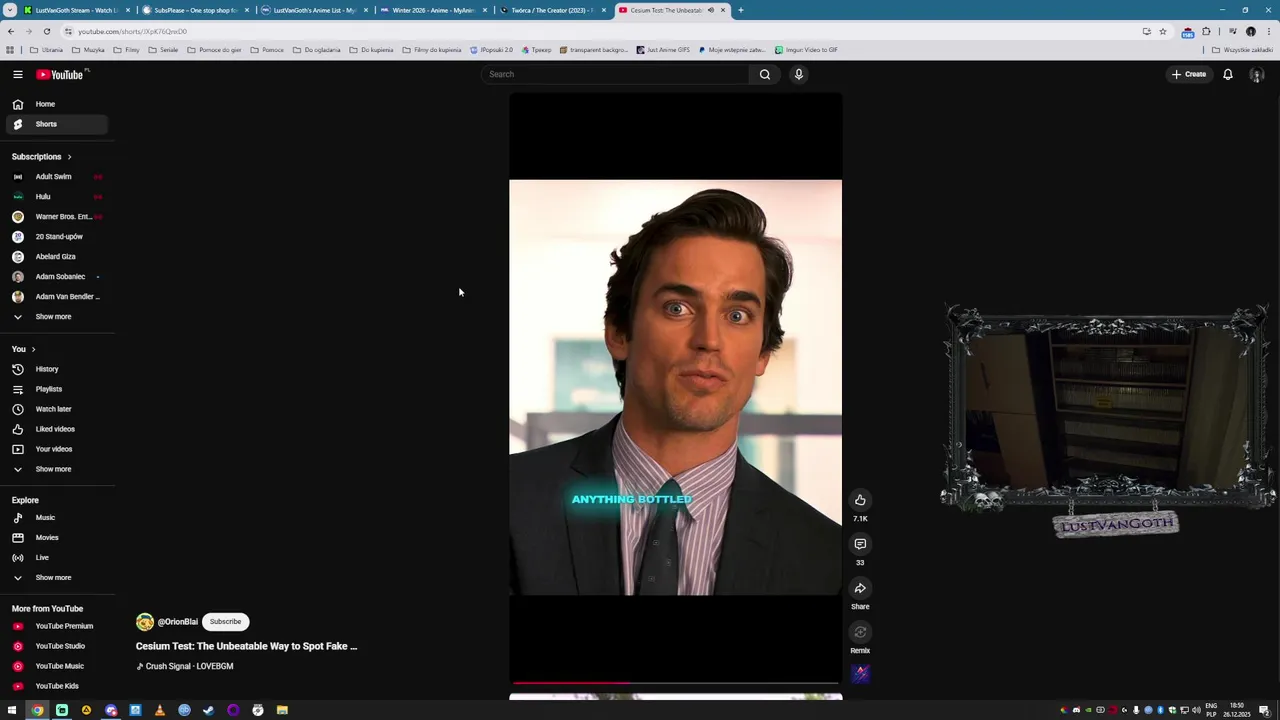Open Wszystkie zakładki folder
The image size is (1280, 720).
point(1243,49)
